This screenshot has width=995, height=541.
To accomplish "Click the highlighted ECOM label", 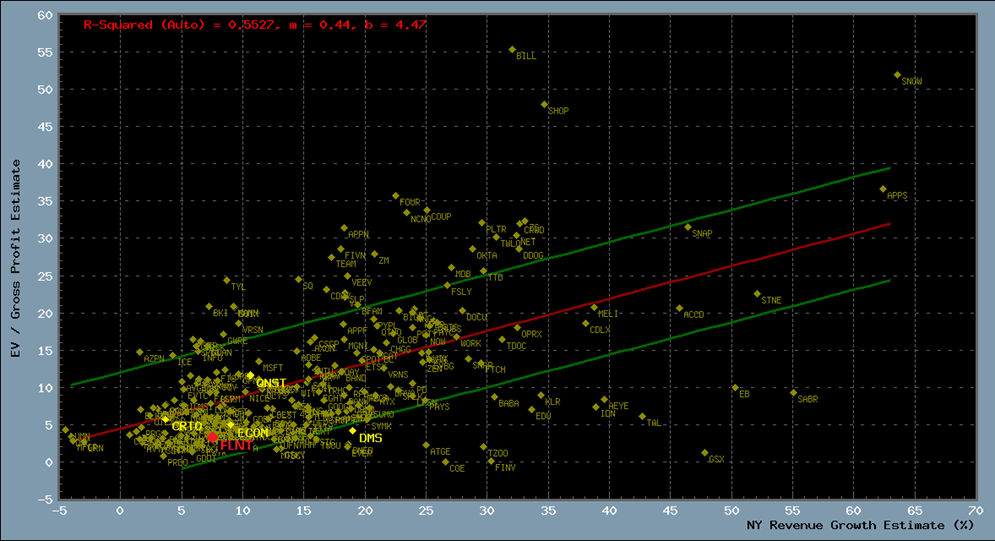I will 253,433.
